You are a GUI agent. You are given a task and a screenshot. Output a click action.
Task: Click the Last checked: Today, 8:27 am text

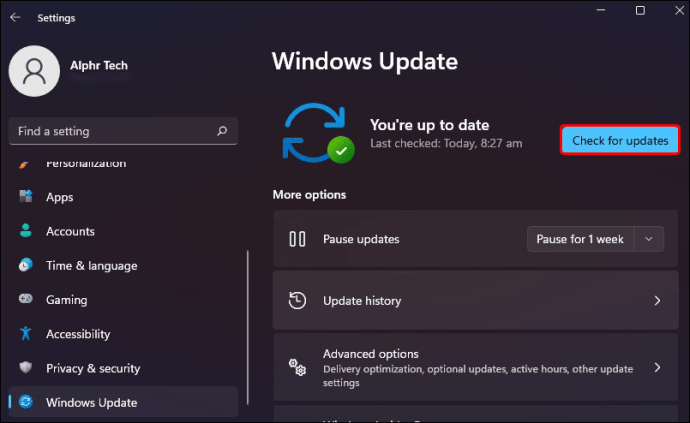446,143
